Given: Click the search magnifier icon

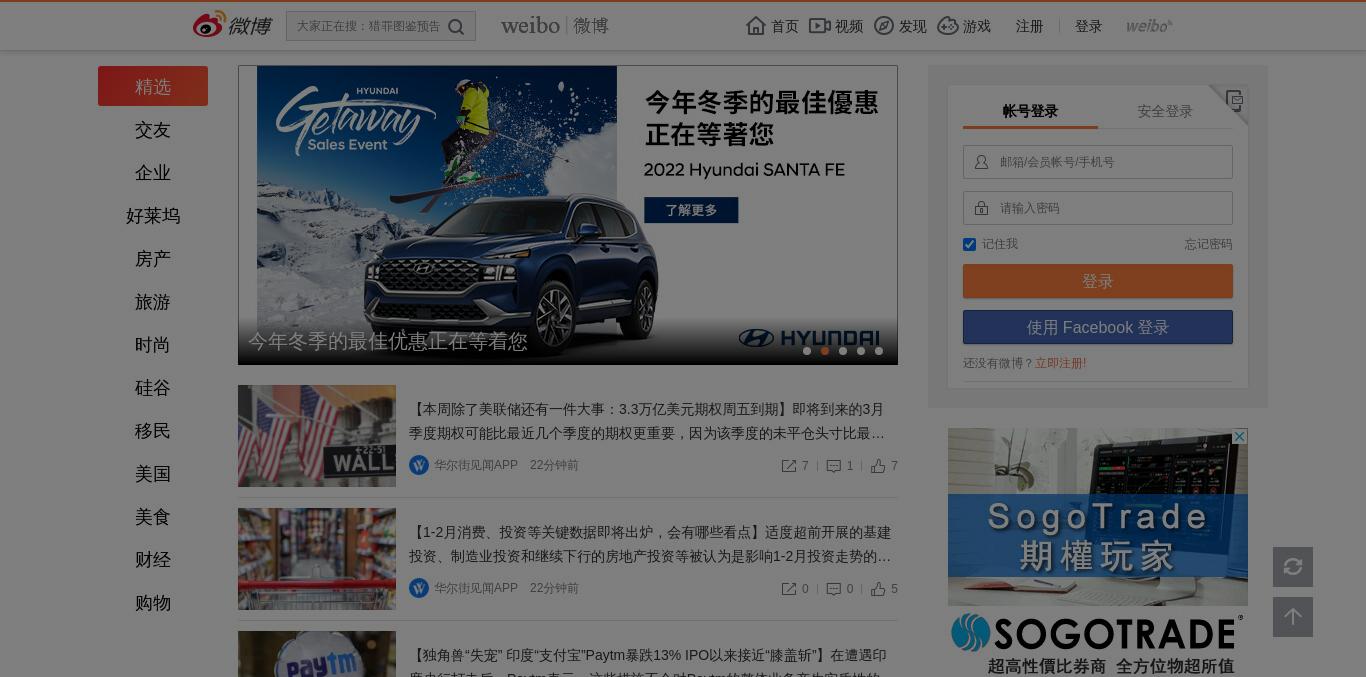Looking at the screenshot, I should [456, 27].
